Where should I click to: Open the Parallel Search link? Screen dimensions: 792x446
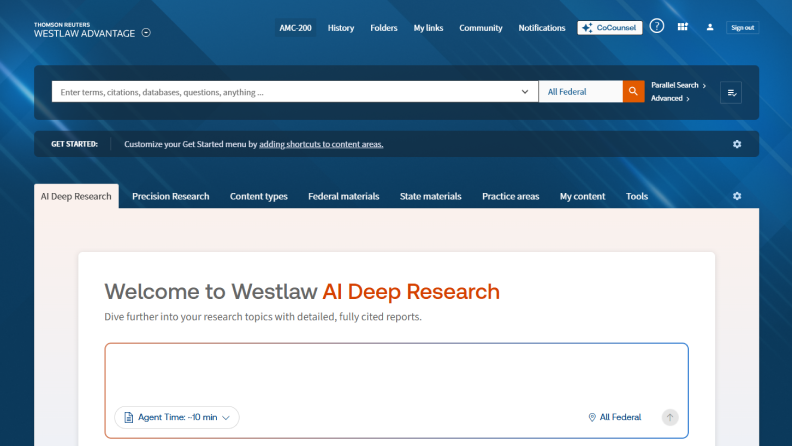click(x=678, y=85)
